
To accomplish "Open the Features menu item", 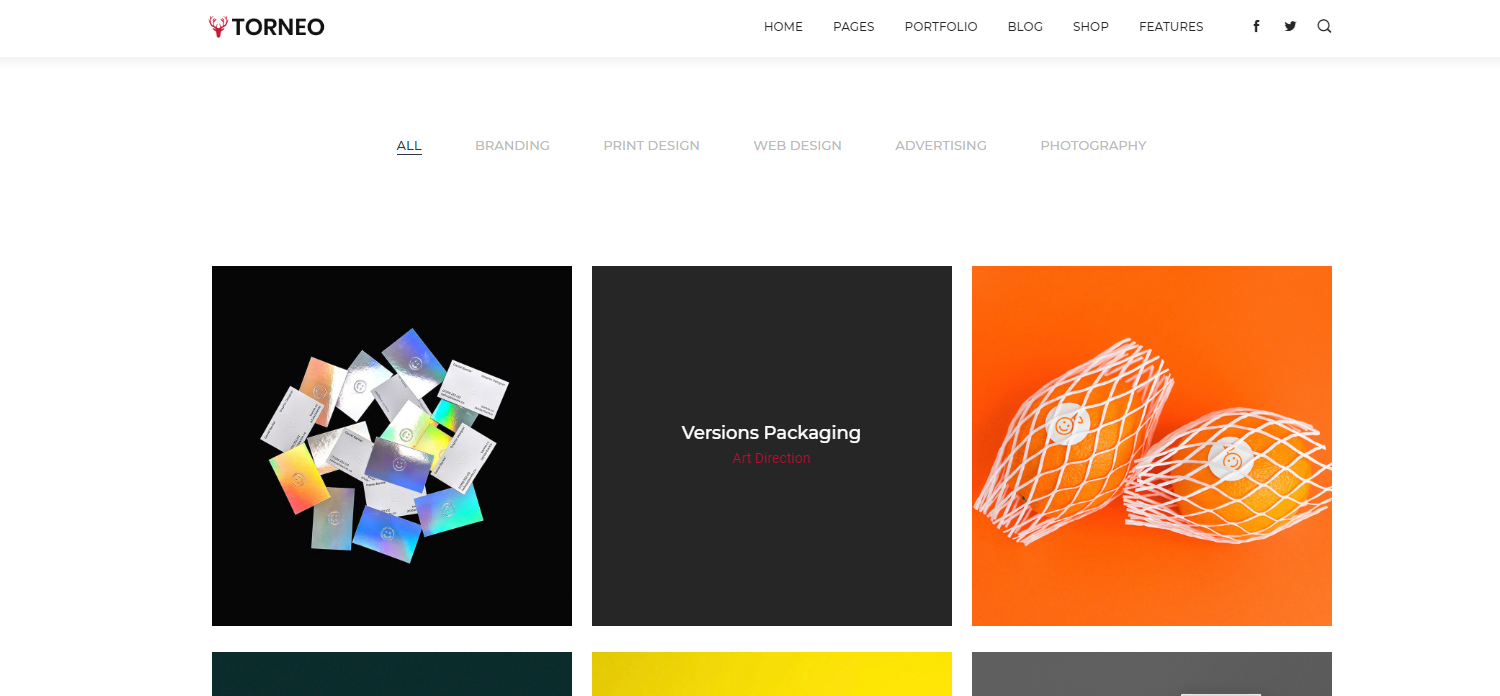I will 1171,27.
